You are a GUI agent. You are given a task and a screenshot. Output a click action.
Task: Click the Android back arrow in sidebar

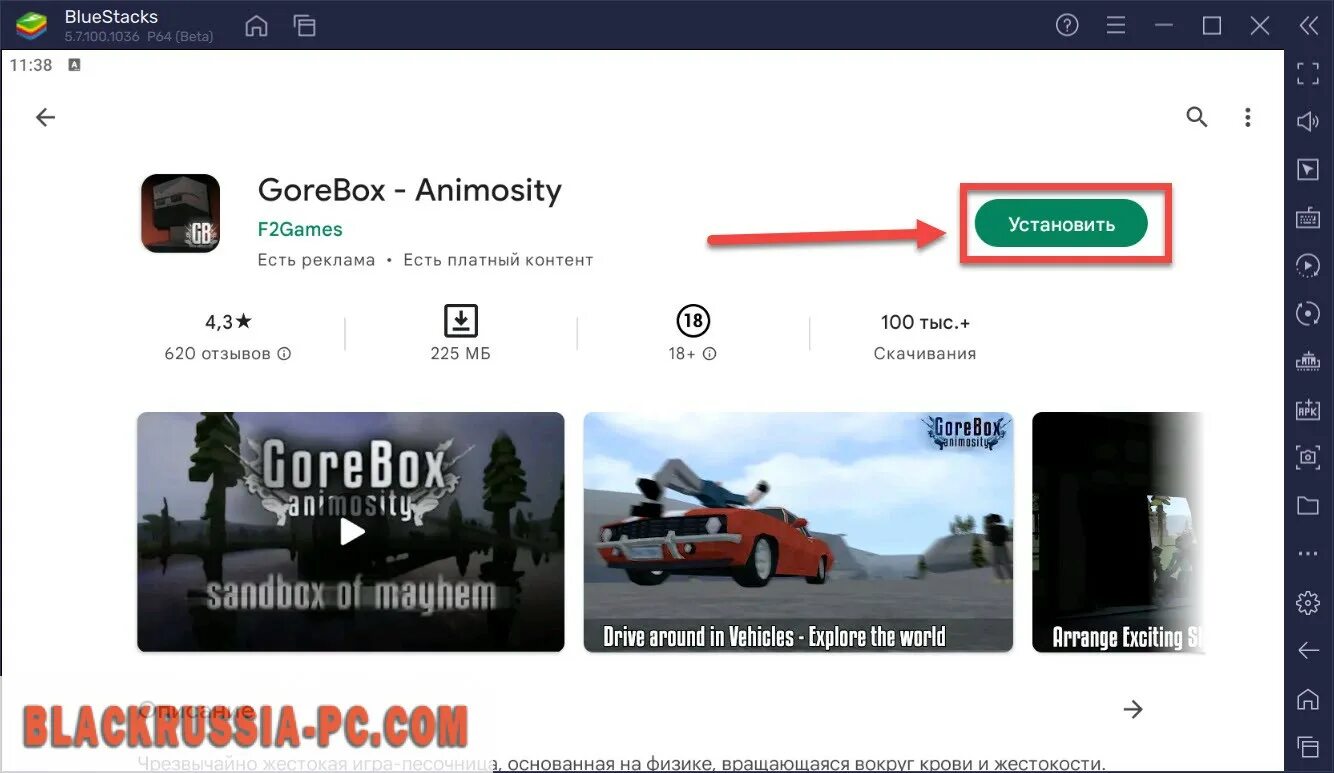tap(1308, 650)
